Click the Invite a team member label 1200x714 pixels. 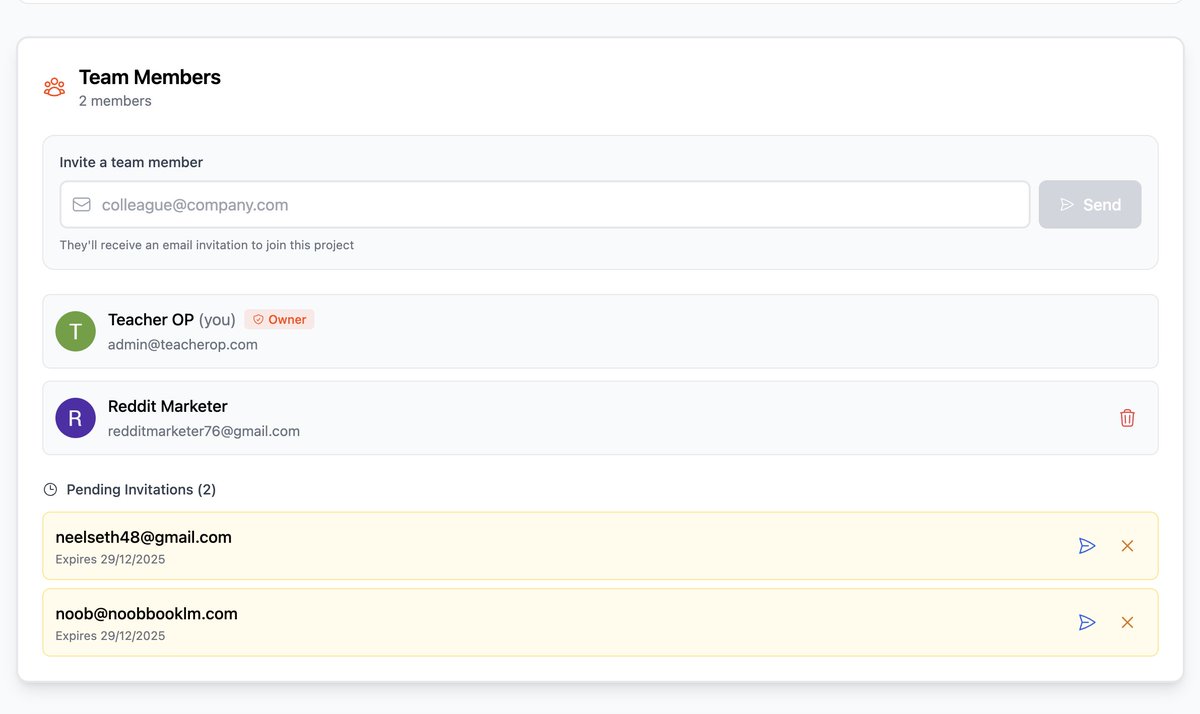click(x=131, y=162)
